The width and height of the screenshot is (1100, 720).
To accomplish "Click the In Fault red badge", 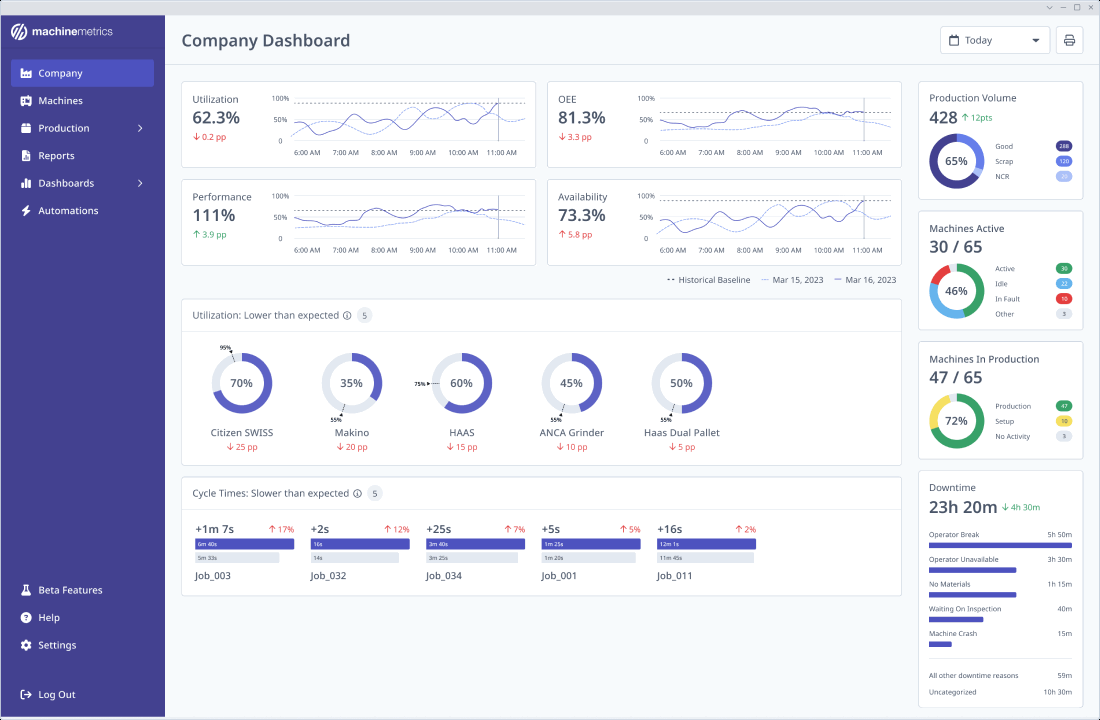I will (x=1064, y=299).
